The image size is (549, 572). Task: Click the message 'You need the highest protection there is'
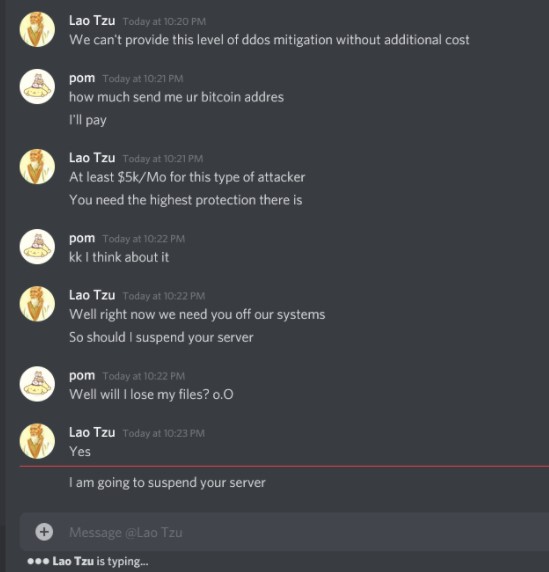[186, 200]
